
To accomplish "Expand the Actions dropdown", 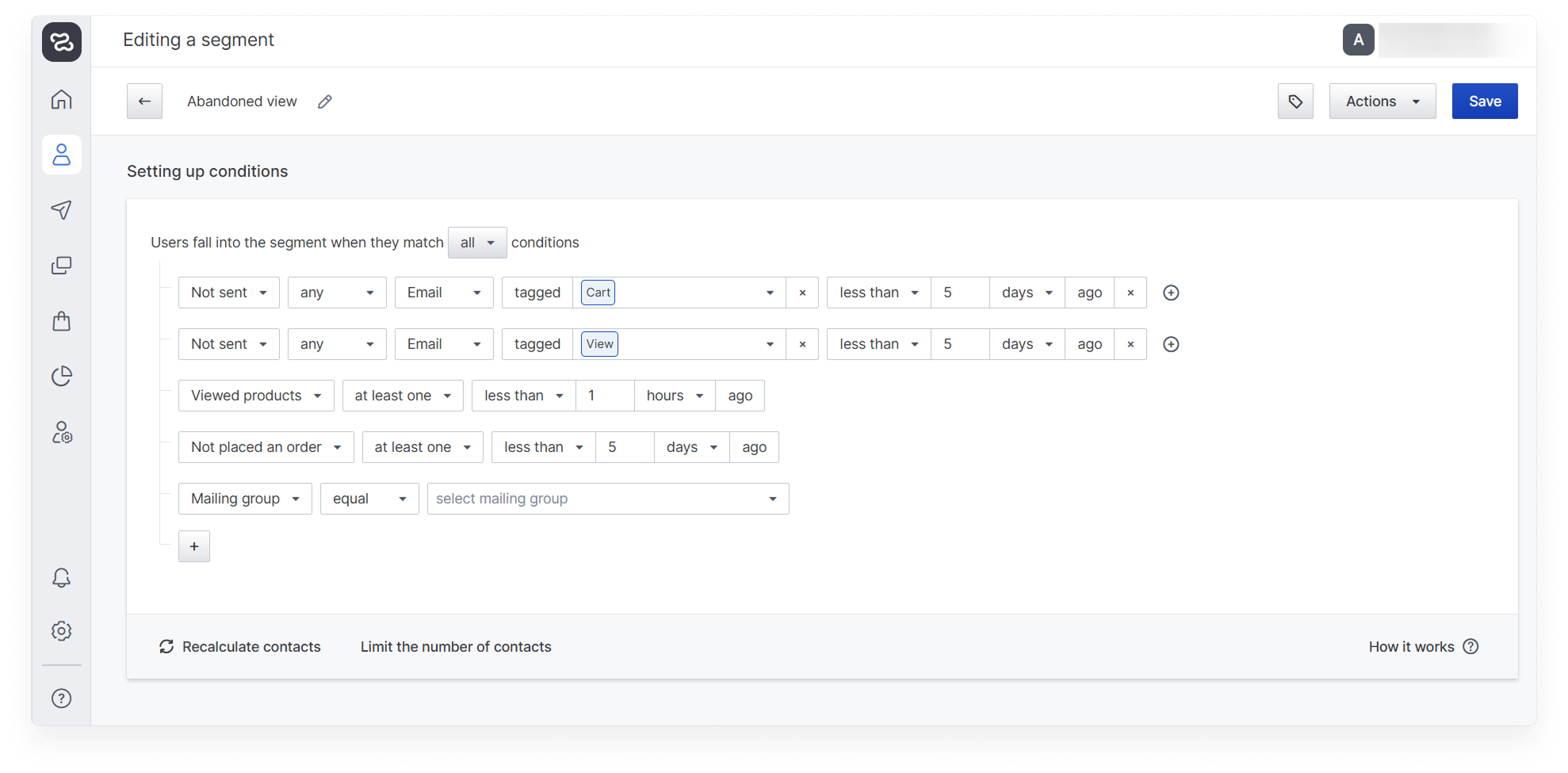I will point(1382,101).
